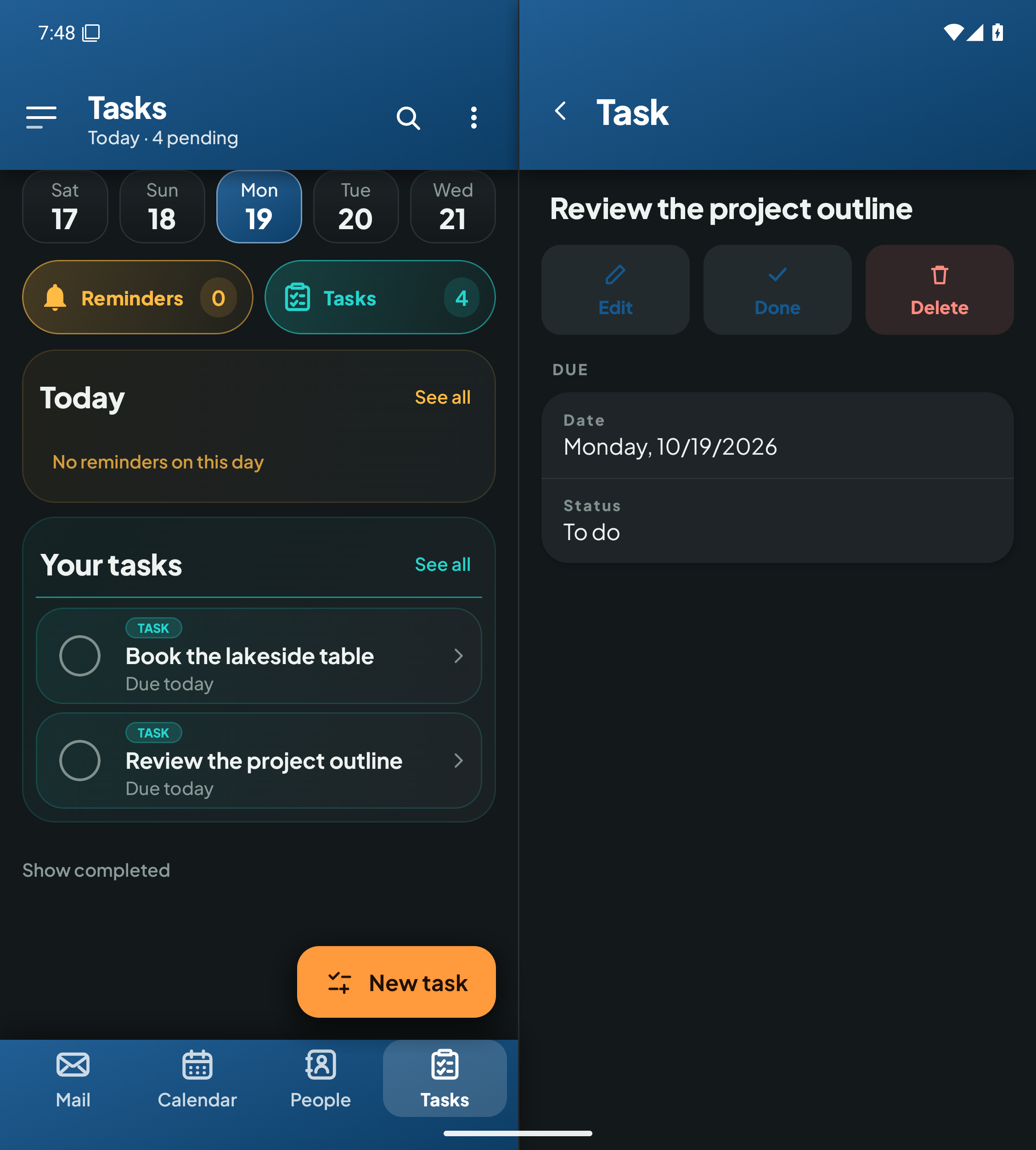This screenshot has height=1150, width=1036.
Task: Open Calendar from the bottom bar
Action: (197, 1079)
